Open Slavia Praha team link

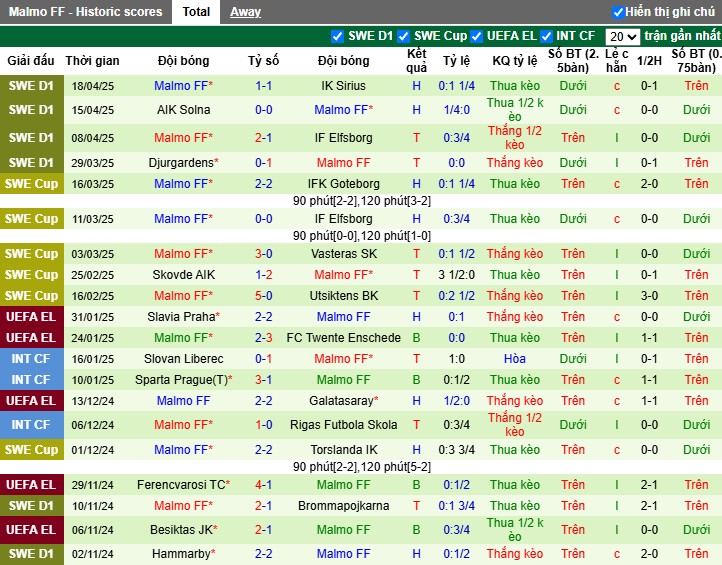coord(183,317)
